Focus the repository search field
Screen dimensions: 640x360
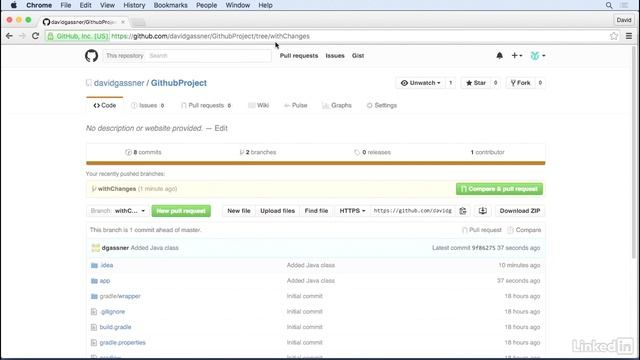[208, 56]
